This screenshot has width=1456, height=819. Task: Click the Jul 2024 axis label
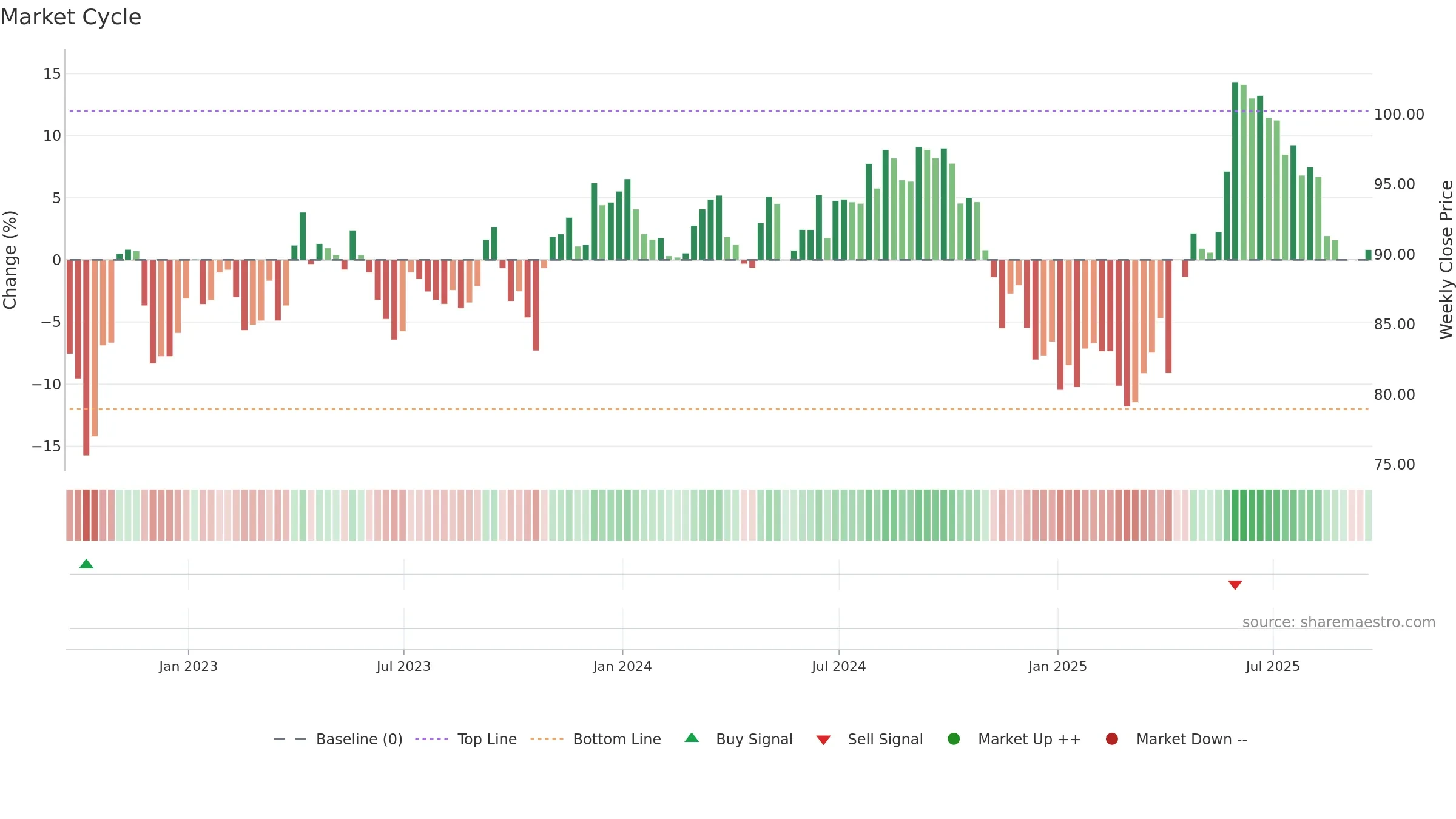pyautogui.click(x=839, y=667)
